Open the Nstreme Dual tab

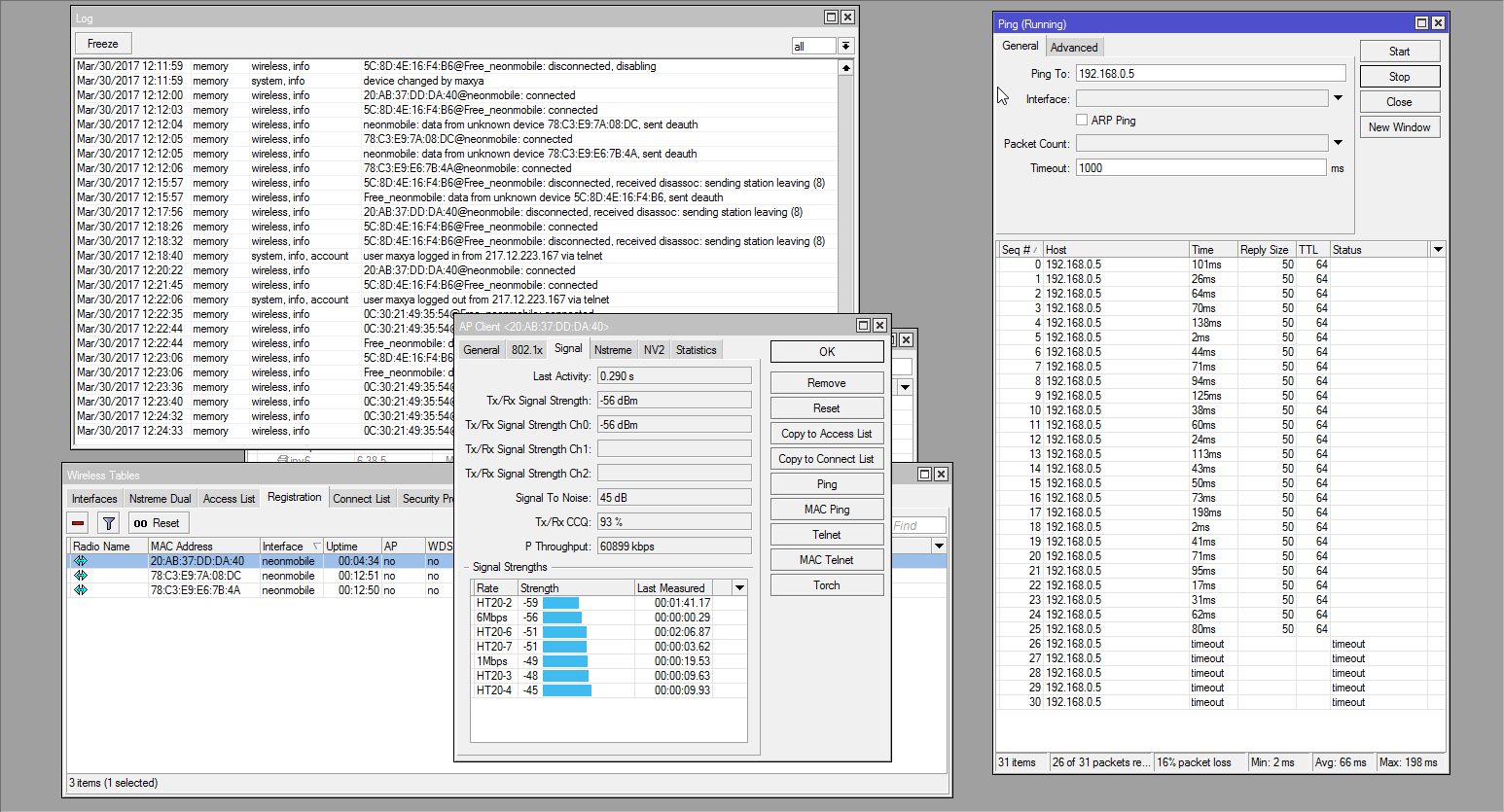point(160,499)
